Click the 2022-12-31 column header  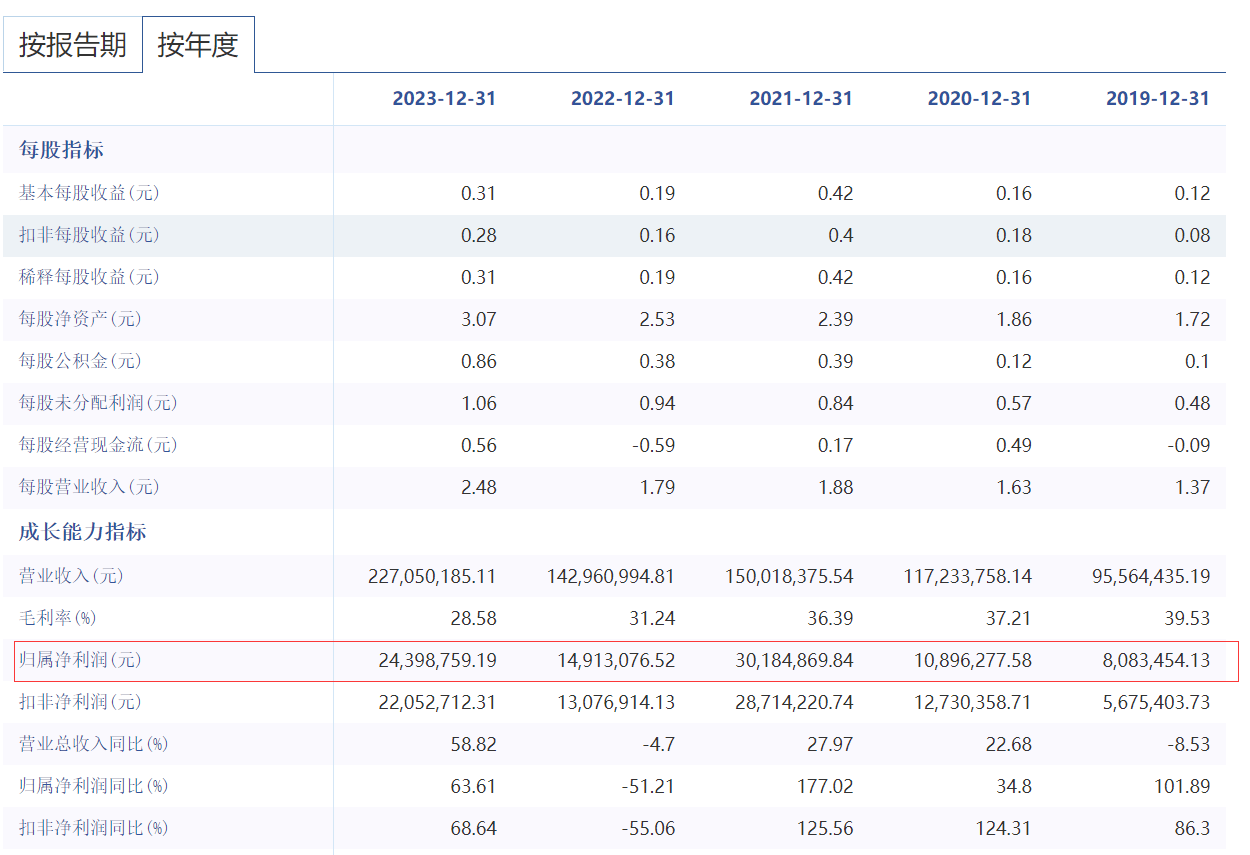coord(622,99)
